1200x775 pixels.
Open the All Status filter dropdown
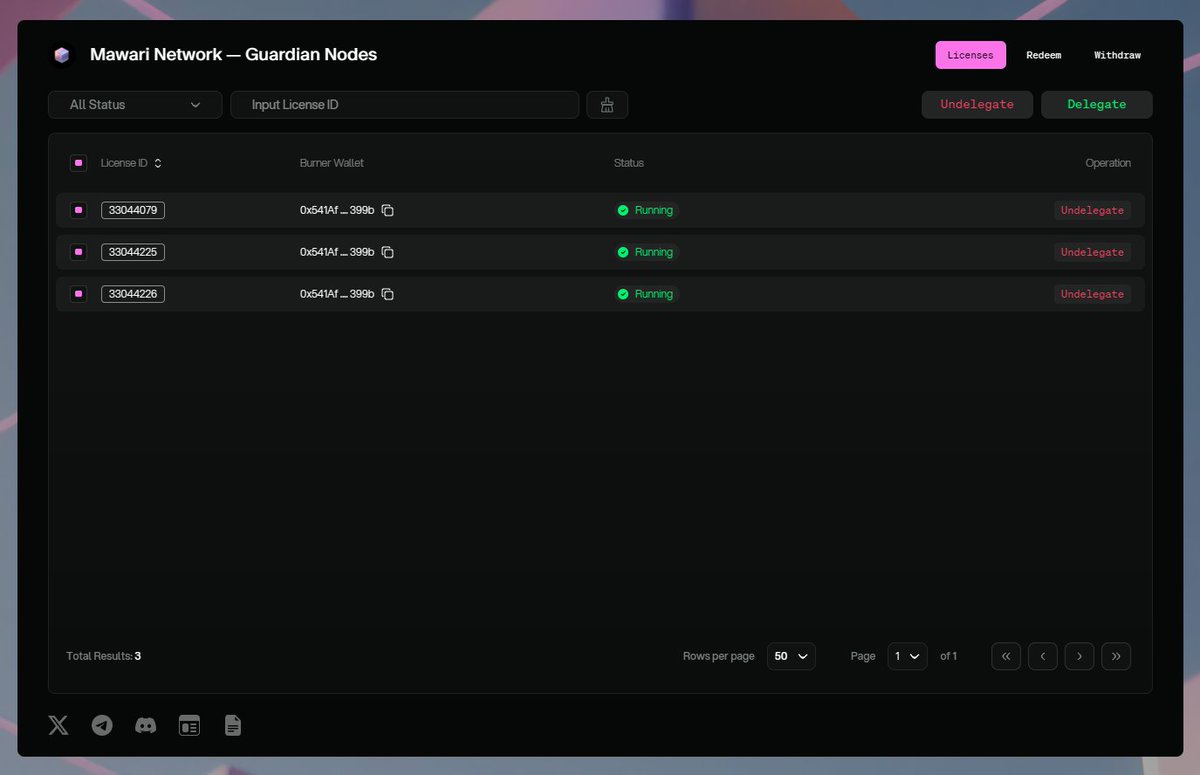coord(135,105)
